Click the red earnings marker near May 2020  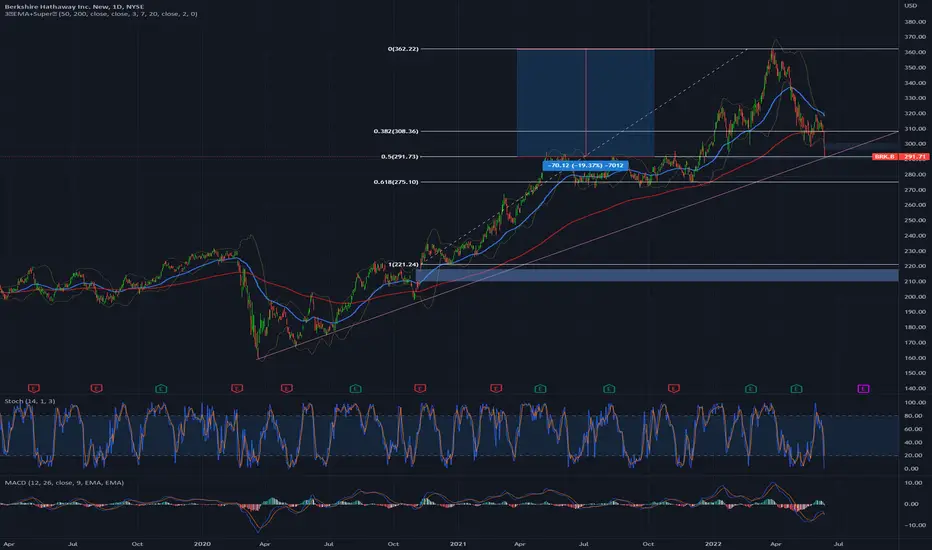point(286,388)
